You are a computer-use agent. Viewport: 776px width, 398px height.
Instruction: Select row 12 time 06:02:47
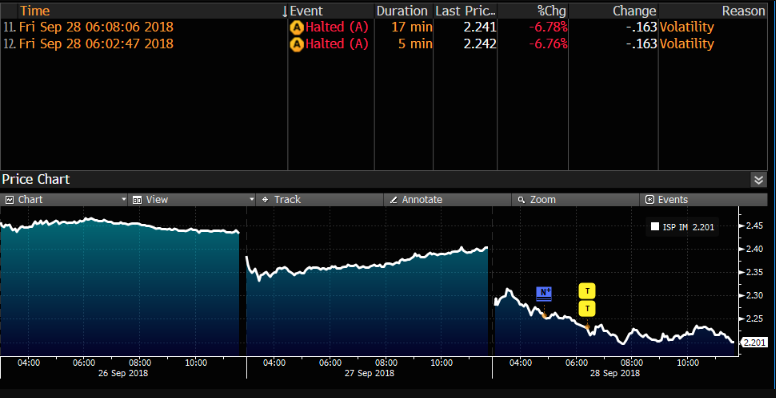pos(96,44)
